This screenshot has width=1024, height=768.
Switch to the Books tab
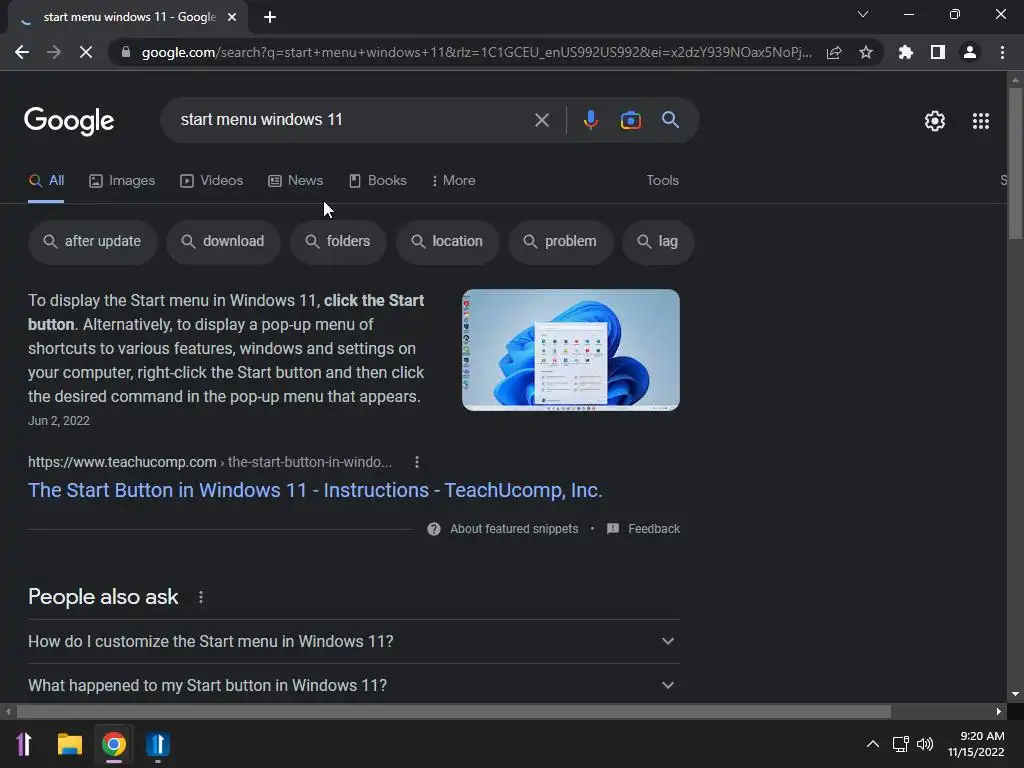[x=378, y=181]
